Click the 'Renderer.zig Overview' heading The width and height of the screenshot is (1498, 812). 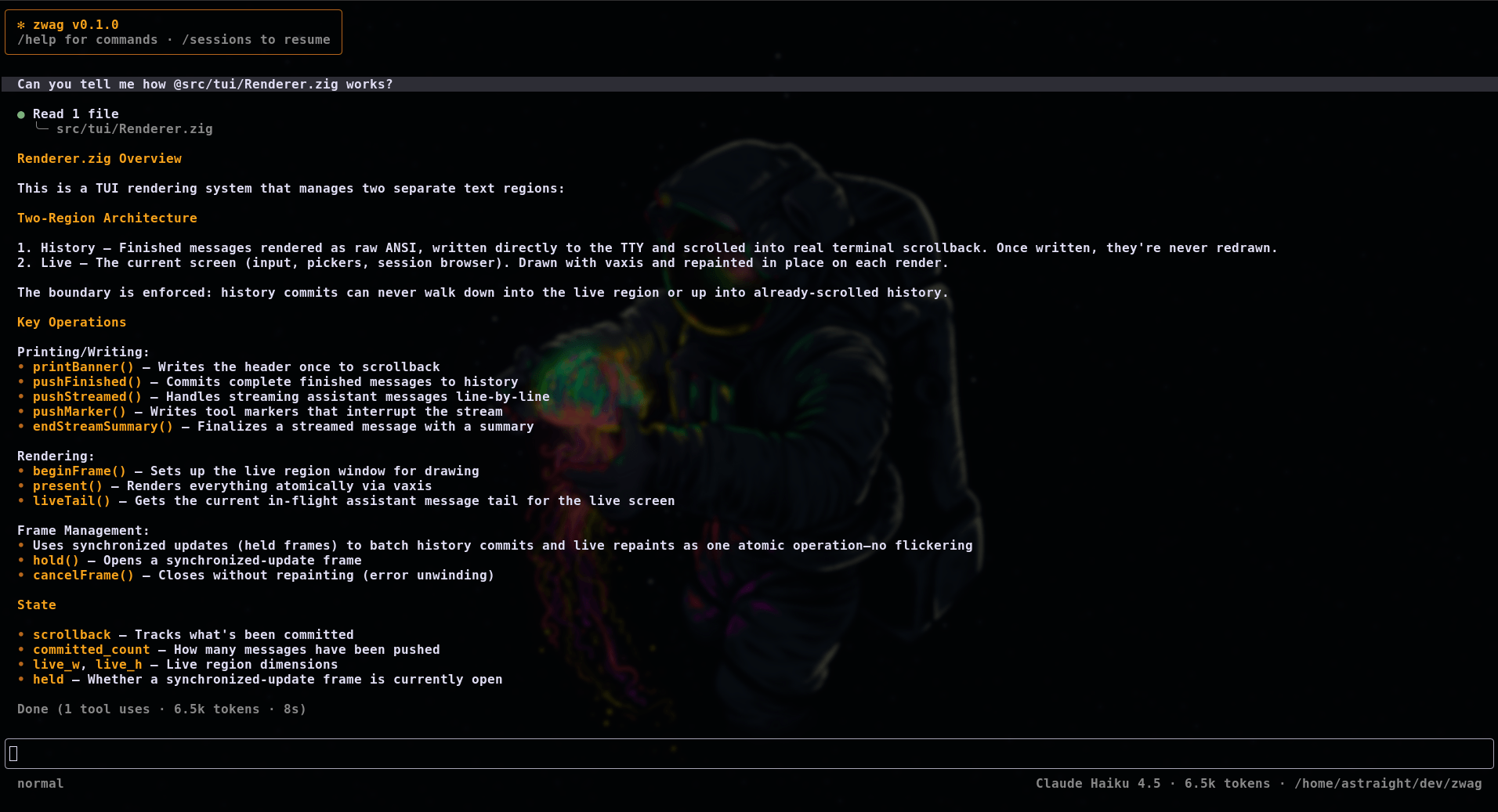click(x=100, y=159)
